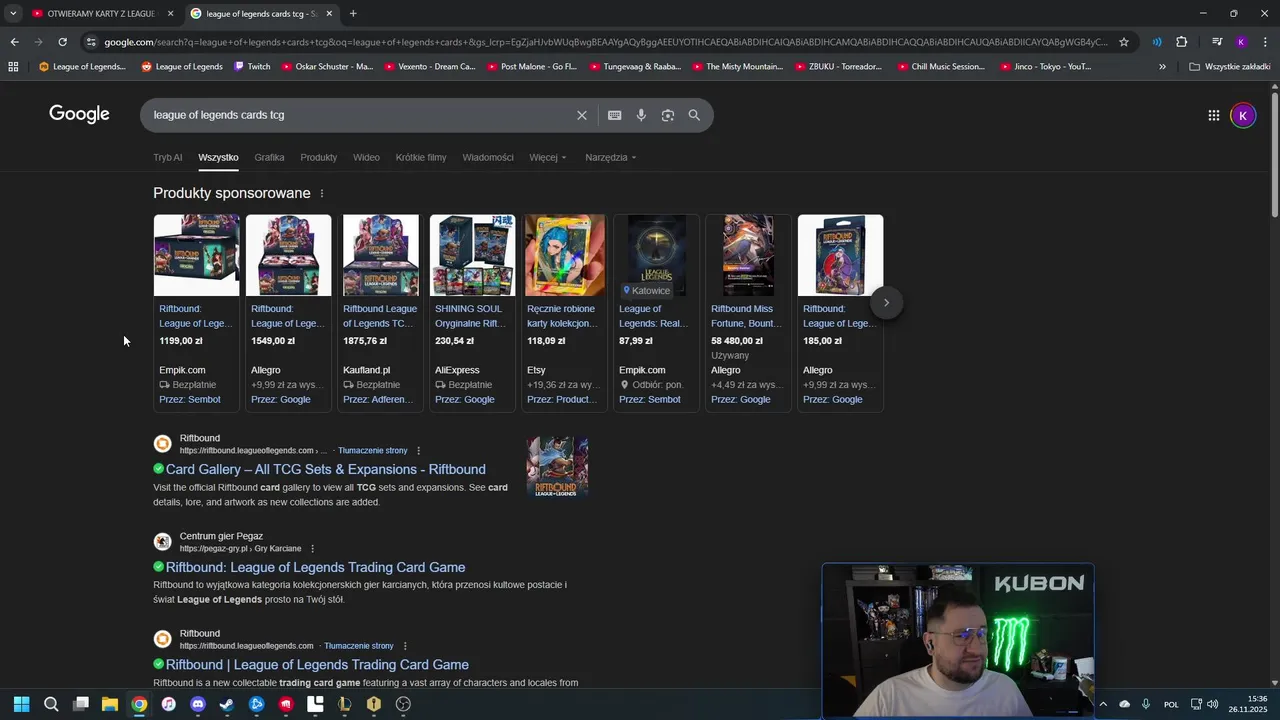The image size is (1280, 720).
Task: Show more bookmarks with the double chevron
Action: click(x=1162, y=67)
